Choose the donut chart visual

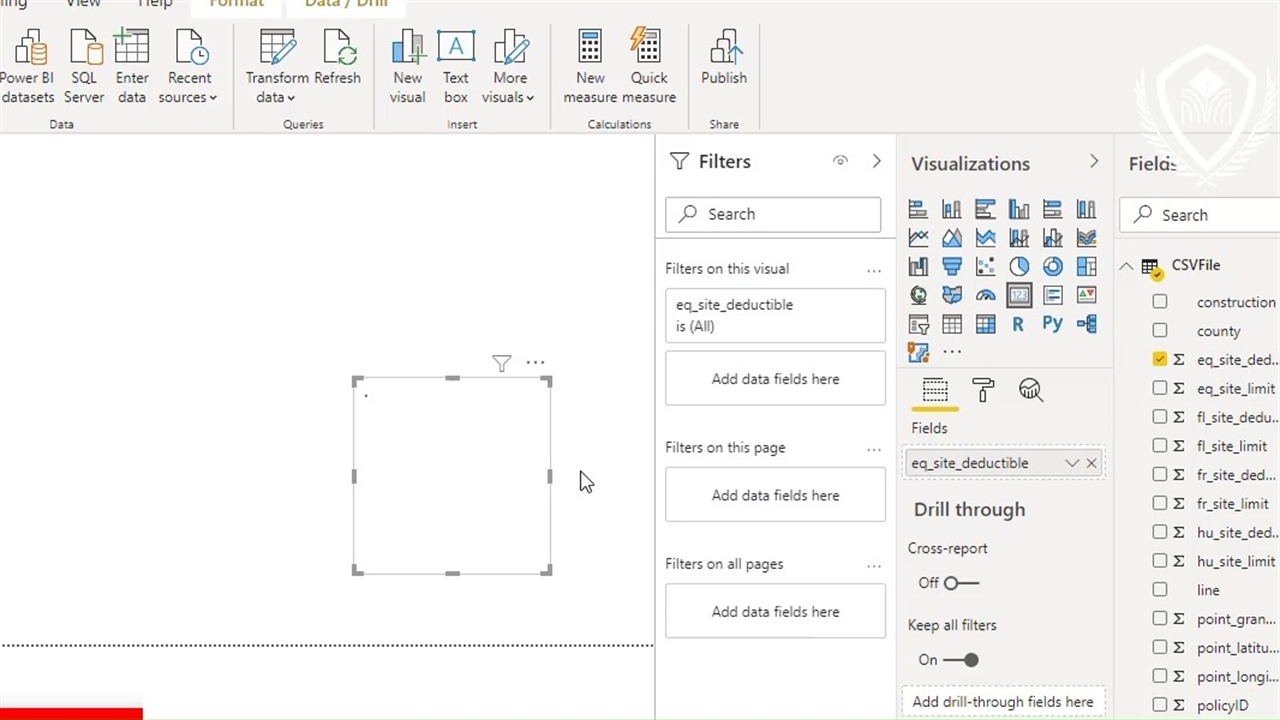1052,267
